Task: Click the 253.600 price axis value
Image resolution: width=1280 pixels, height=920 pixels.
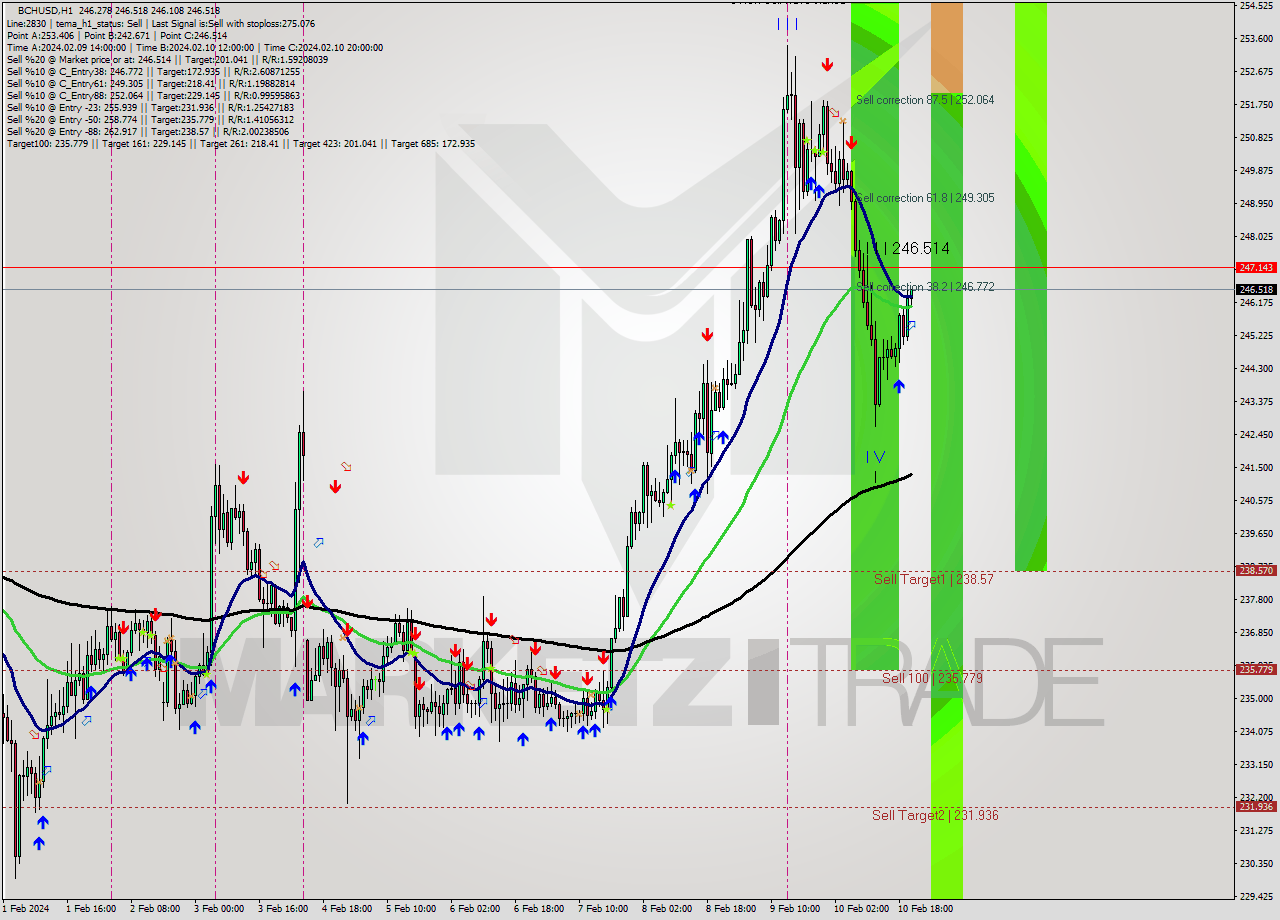Action: (x=1256, y=39)
